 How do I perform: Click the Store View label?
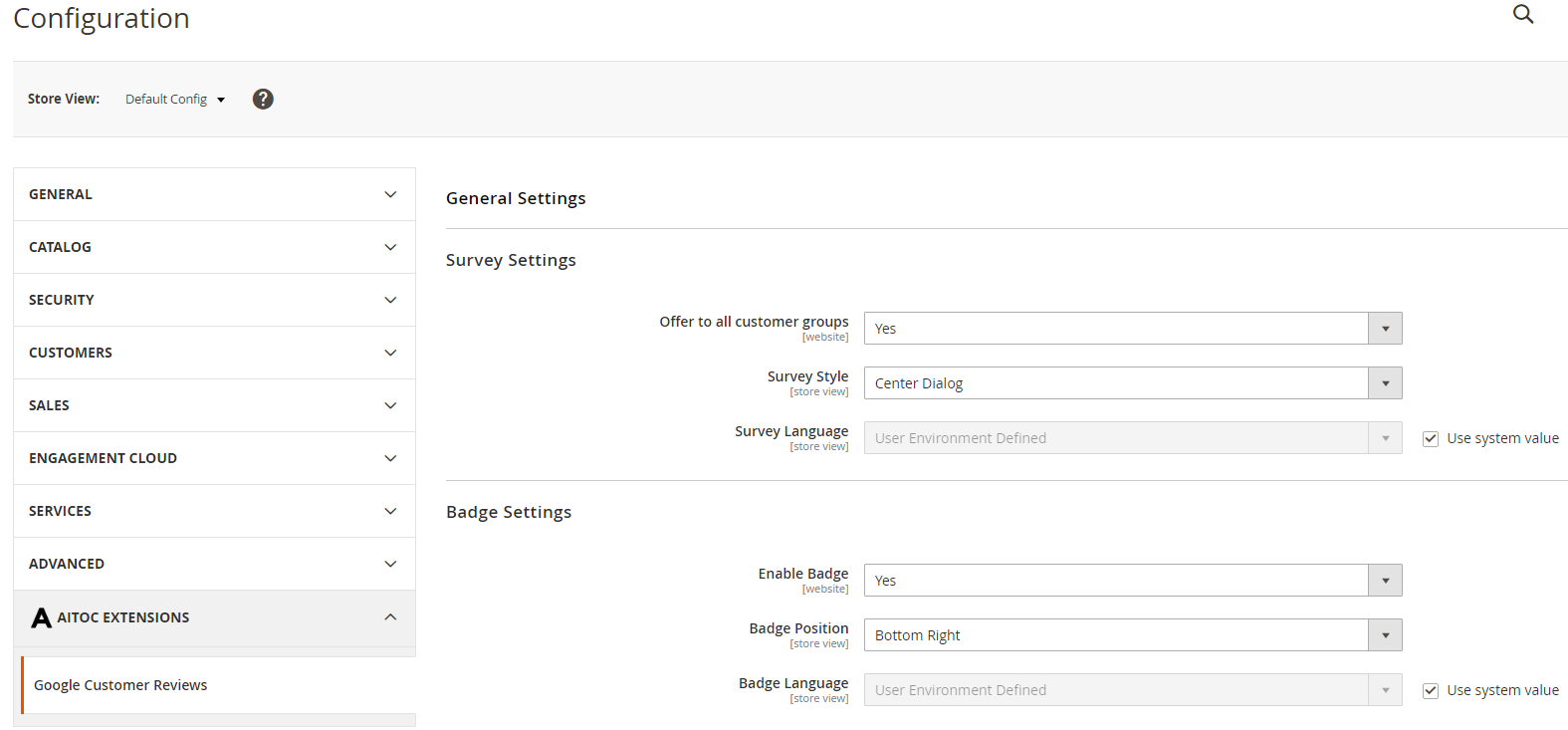click(64, 99)
